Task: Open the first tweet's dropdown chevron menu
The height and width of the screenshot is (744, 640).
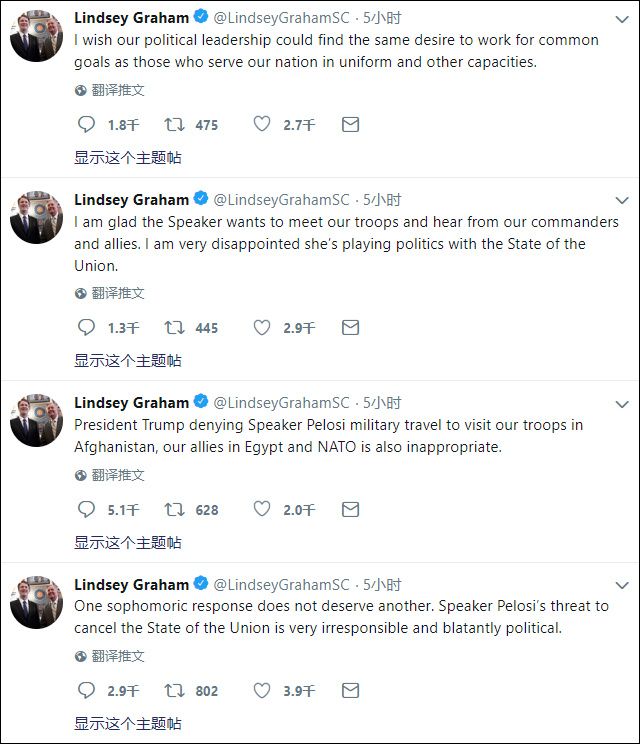Action: pyautogui.click(x=622, y=19)
